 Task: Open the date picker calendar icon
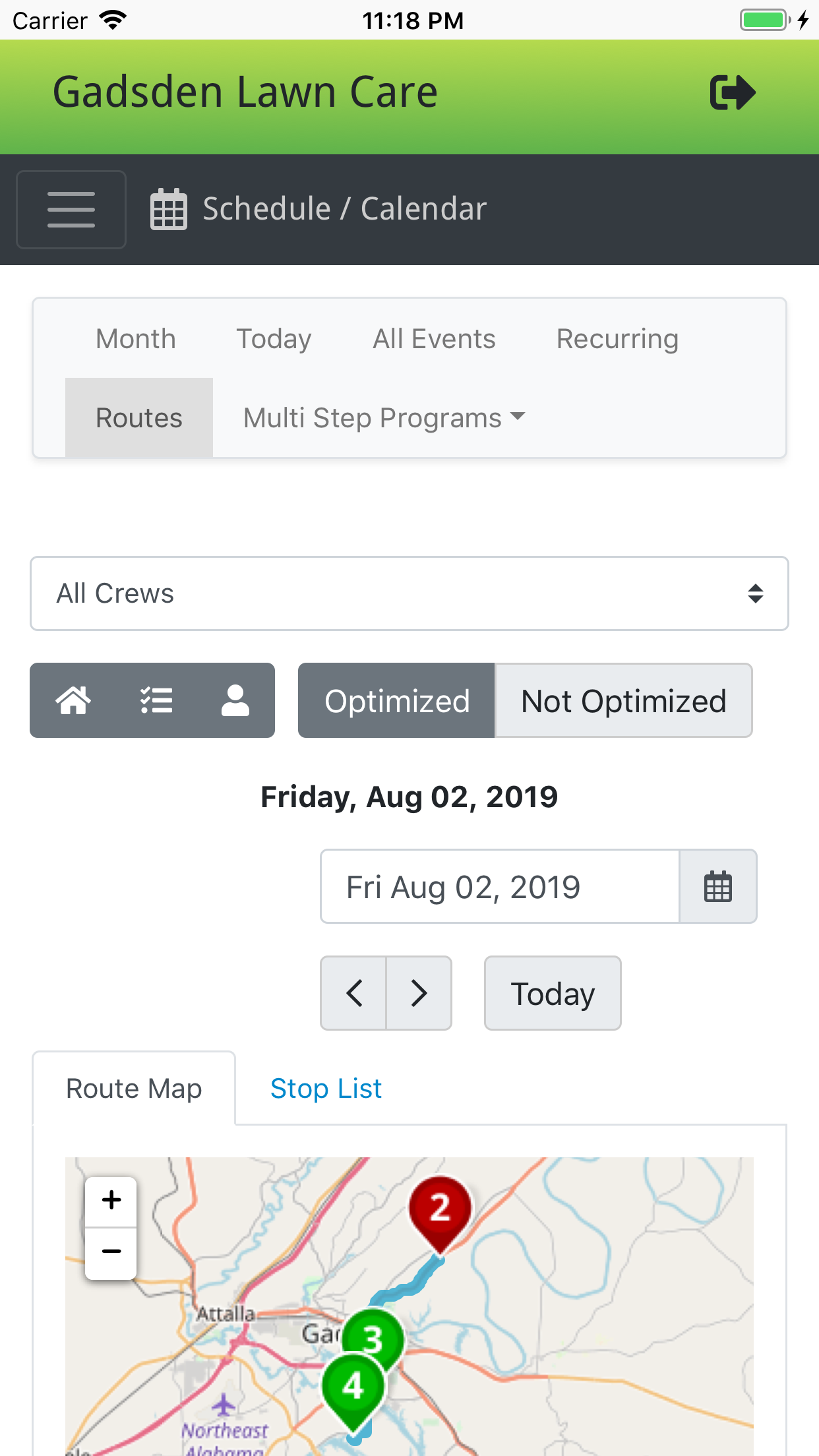point(717,886)
